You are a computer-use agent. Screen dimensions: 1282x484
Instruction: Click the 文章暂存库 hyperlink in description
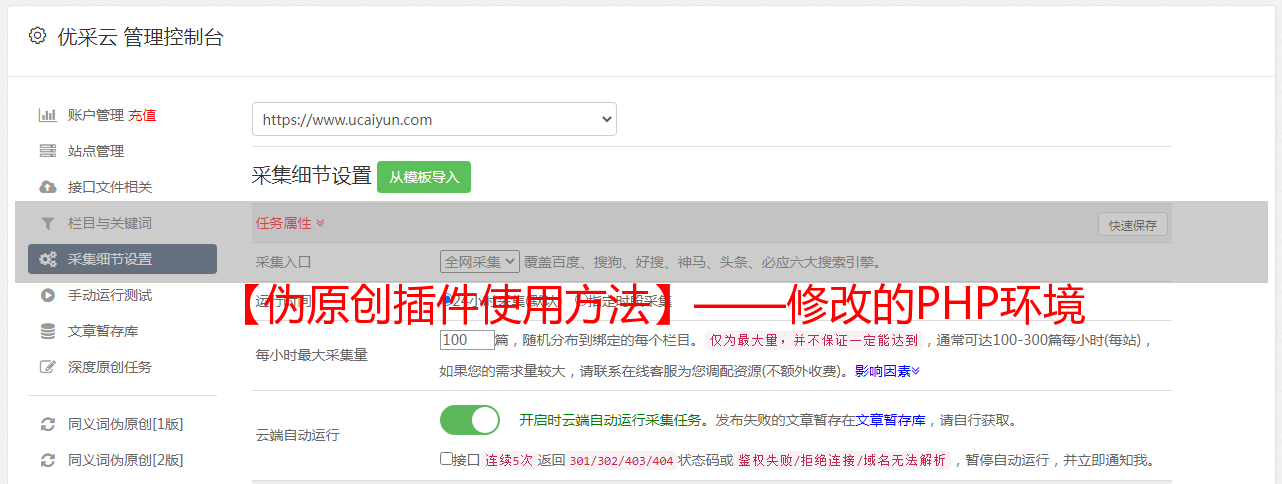point(890,420)
